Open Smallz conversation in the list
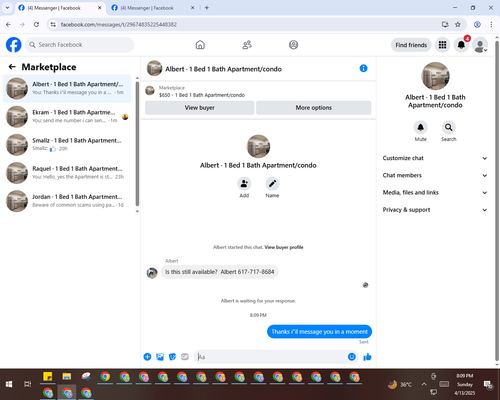Viewport: 500px width, 400px height. point(67,145)
